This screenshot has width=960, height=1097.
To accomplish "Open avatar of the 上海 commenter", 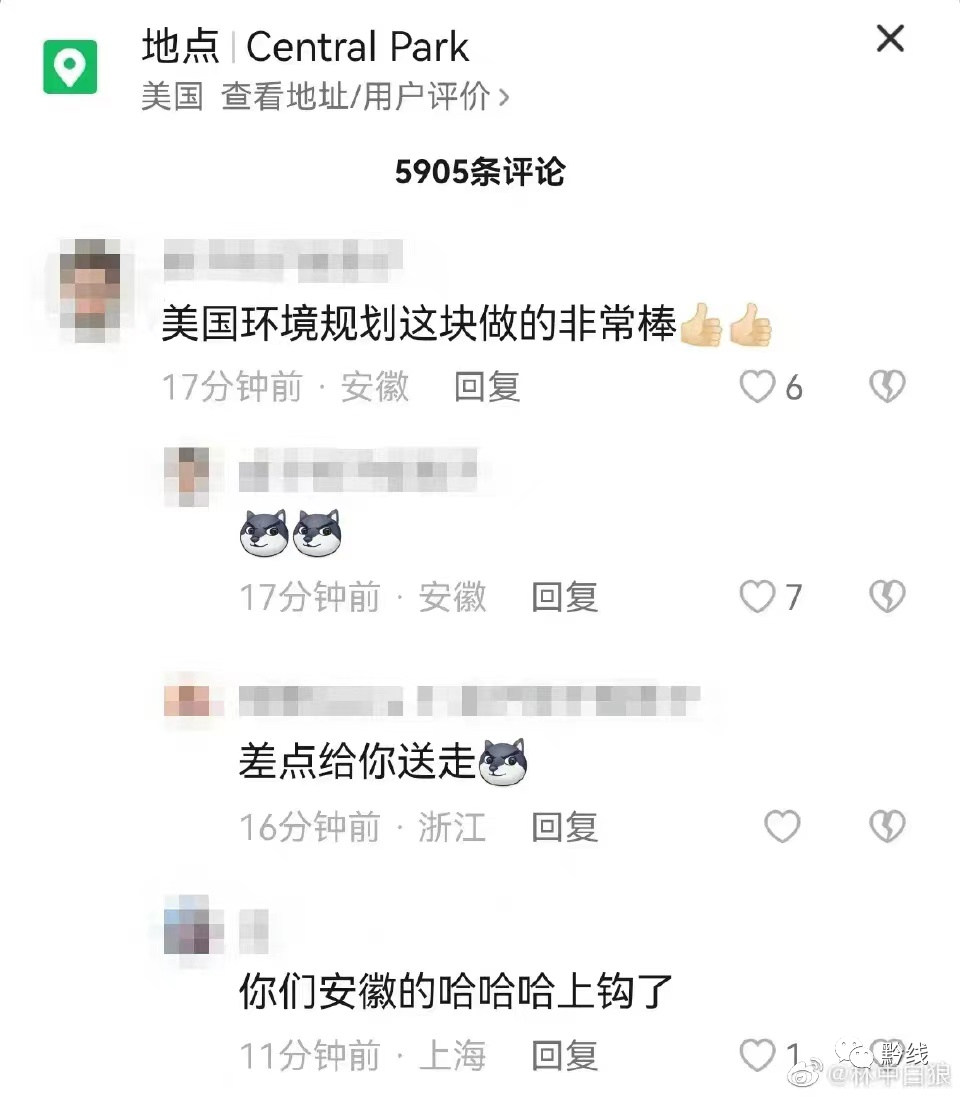I will pyautogui.click(x=187, y=924).
